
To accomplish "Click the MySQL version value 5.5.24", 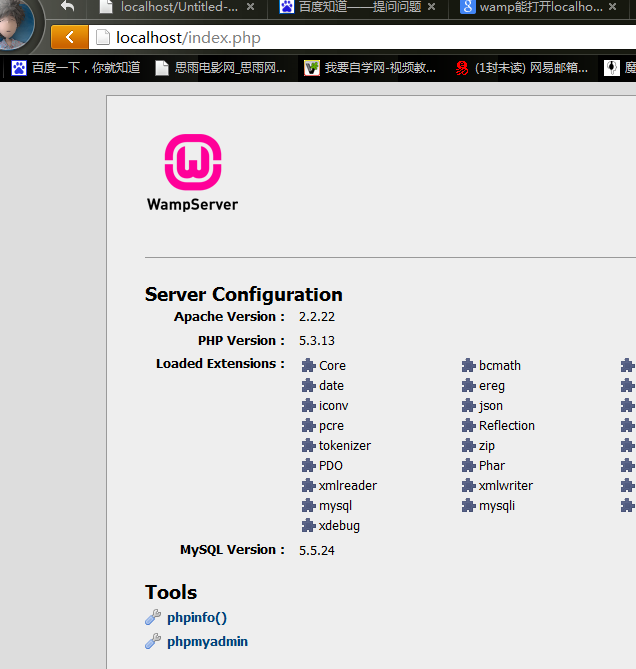I will click(x=317, y=550).
